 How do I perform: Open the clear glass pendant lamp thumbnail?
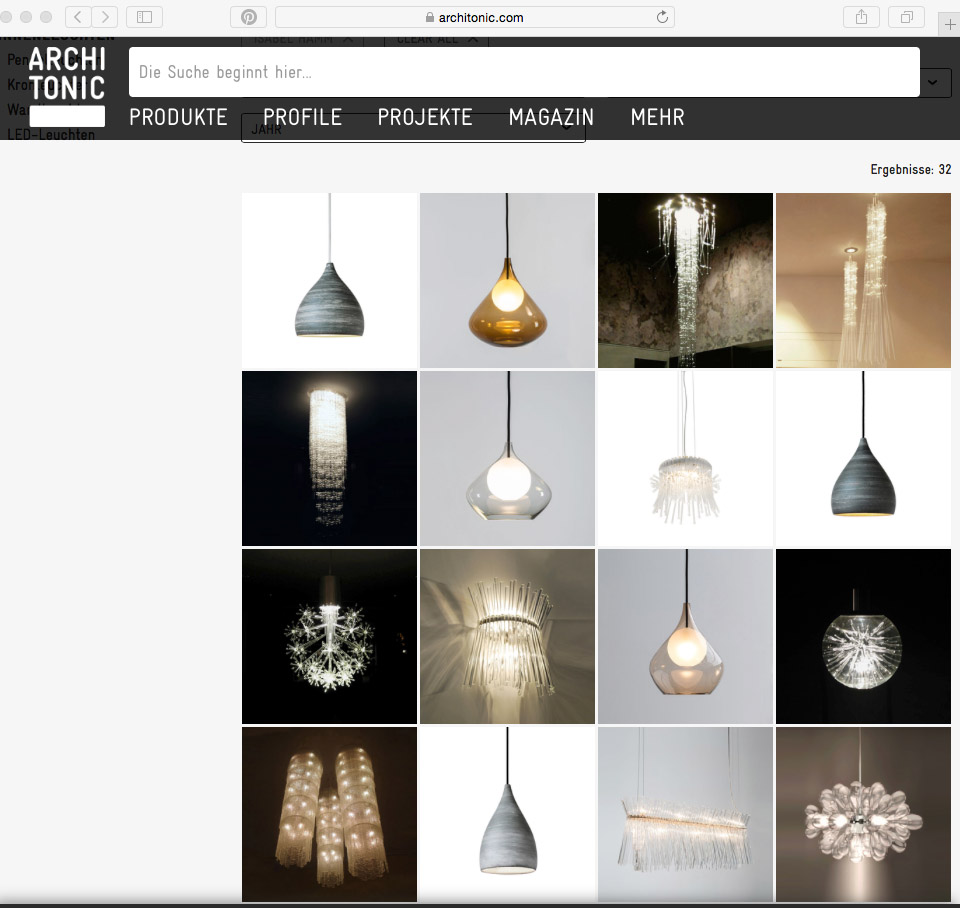coord(508,459)
